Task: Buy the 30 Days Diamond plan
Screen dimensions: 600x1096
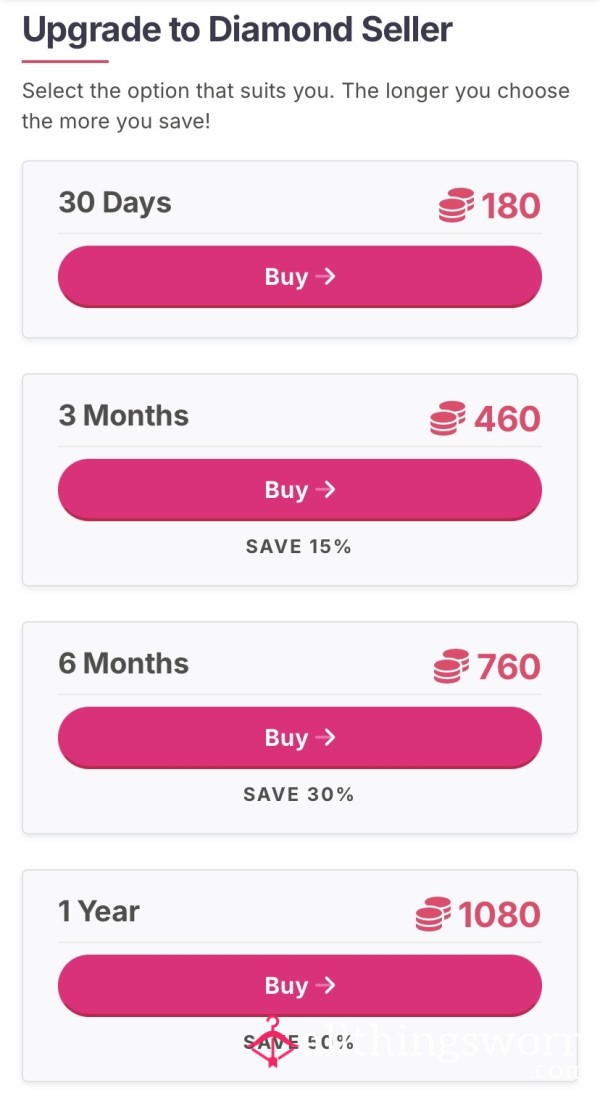Action: tap(300, 277)
